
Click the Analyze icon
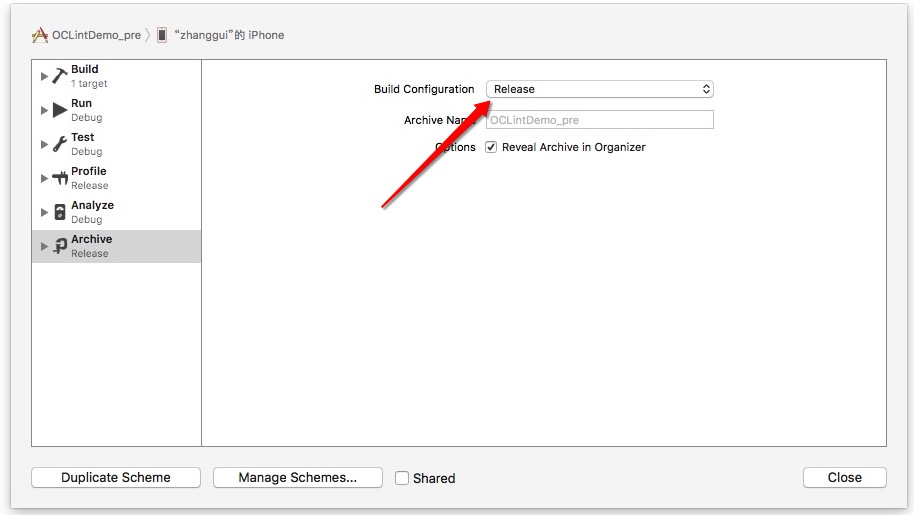[60, 212]
